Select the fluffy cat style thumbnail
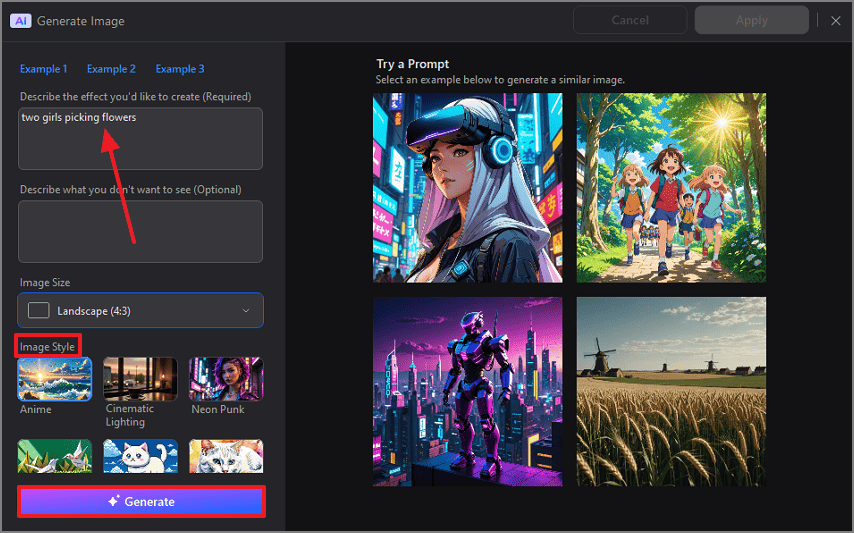 (x=226, y=456)
